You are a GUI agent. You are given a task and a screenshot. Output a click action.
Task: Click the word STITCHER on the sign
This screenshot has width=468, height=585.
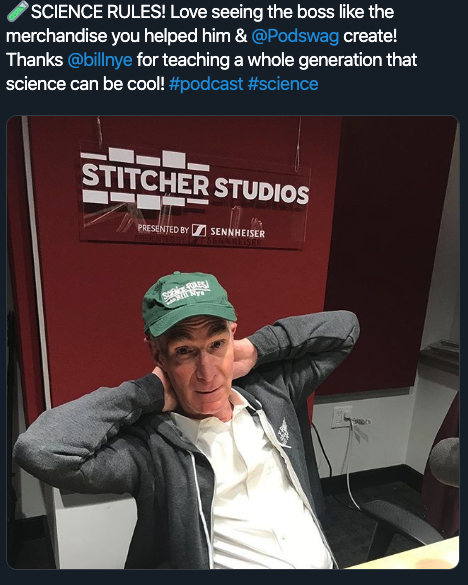tap(145, 178)
